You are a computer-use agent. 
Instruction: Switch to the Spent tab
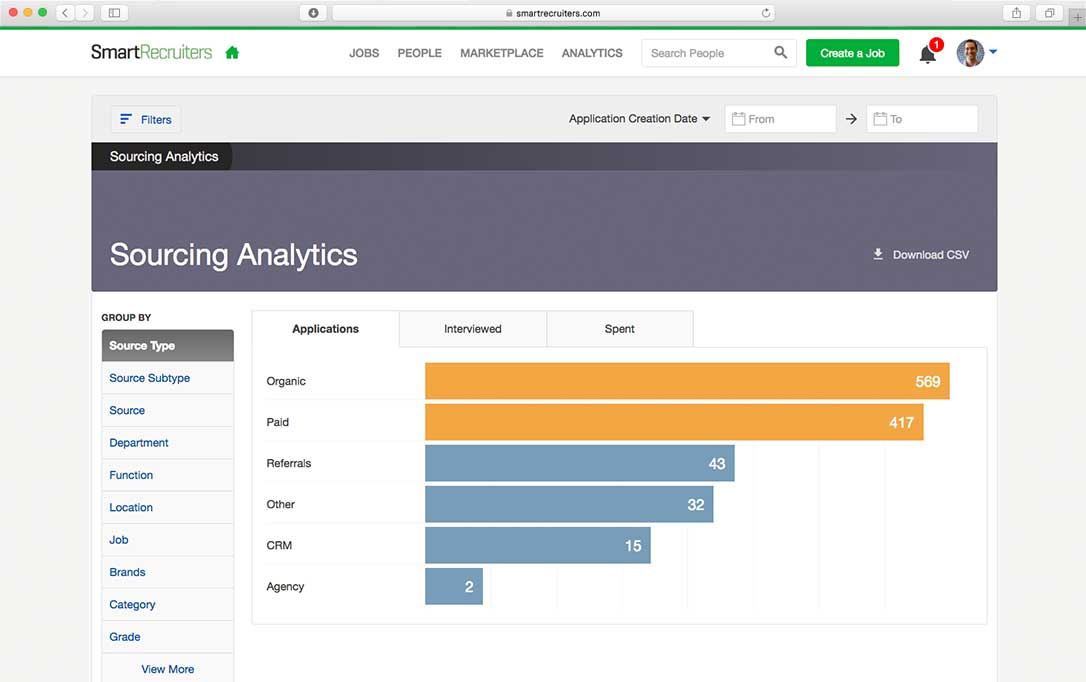tap(619, 328)
